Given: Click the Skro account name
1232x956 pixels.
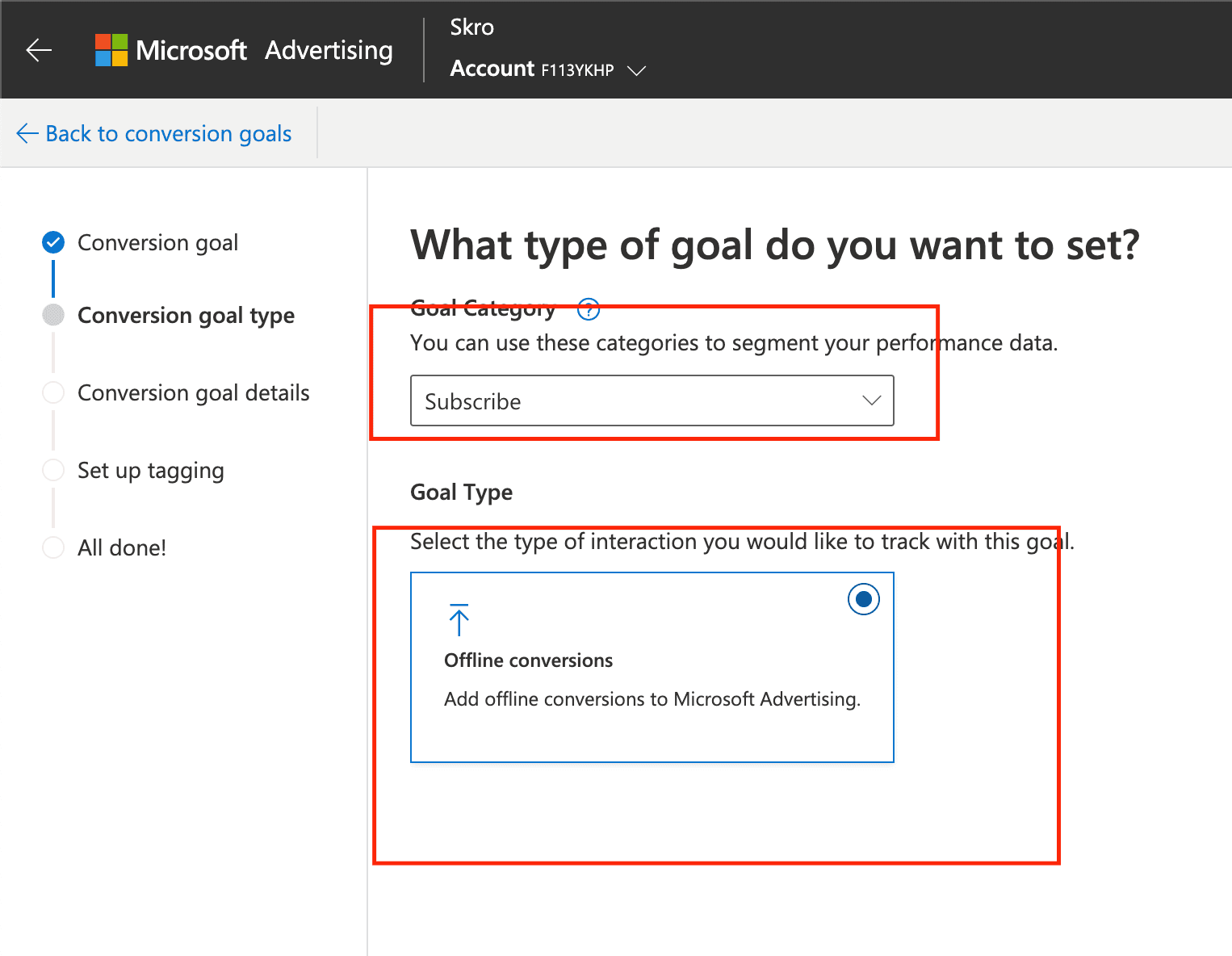Looking at the screenshot, I should click(472, 27).
